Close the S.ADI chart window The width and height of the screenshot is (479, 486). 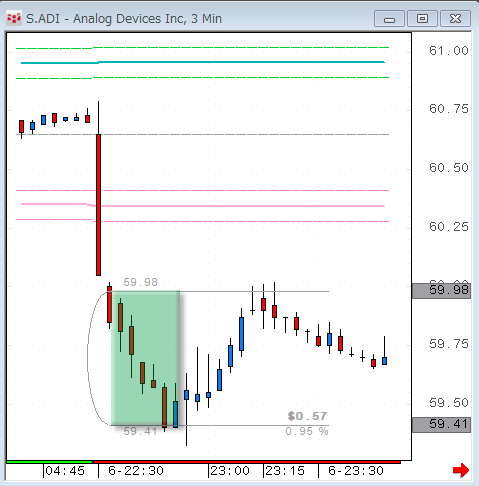[455, 19]
